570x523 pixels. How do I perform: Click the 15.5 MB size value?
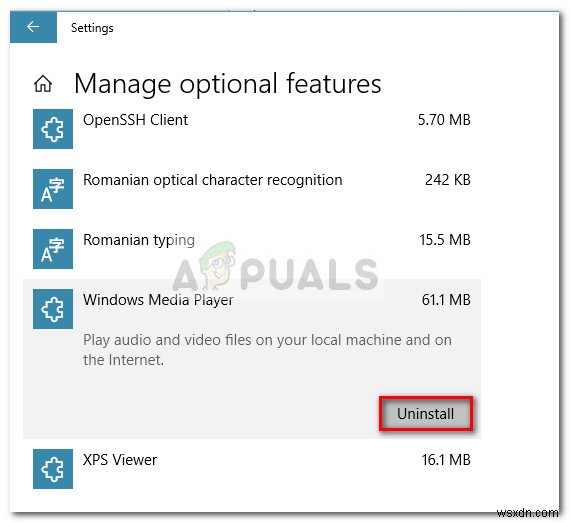click(445, 240)
